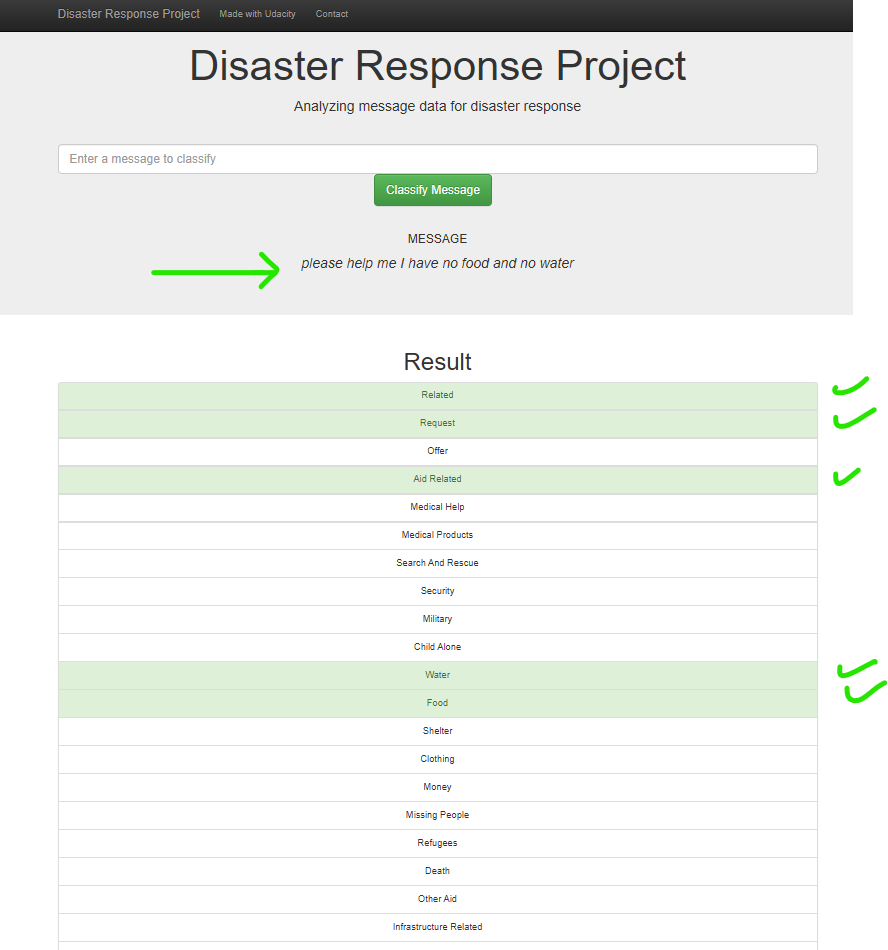Click the Other Aid result row
The height and width of the screenshot is (950, 888).
point(437,899)
